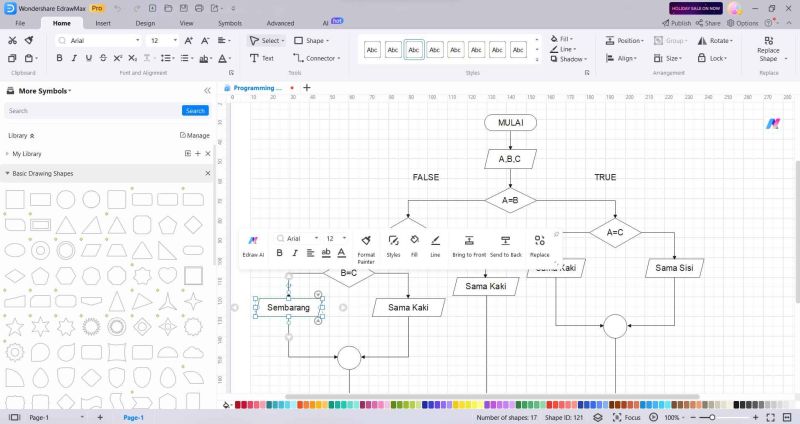Select the Text tool
Screen dimensions: 800x424
click(x=262, y=58)
